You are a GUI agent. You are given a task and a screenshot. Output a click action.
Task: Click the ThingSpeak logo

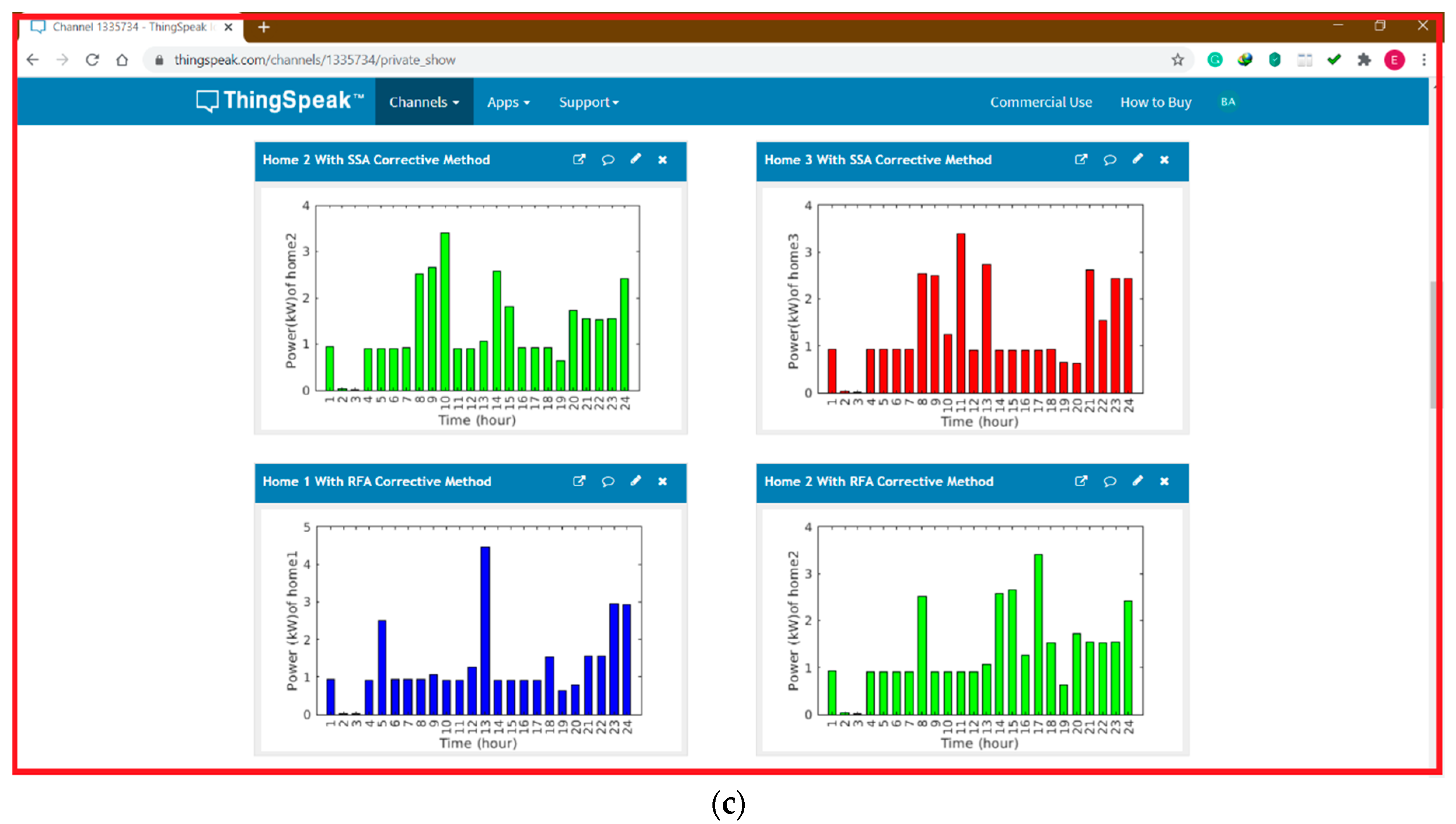point(279,101)
